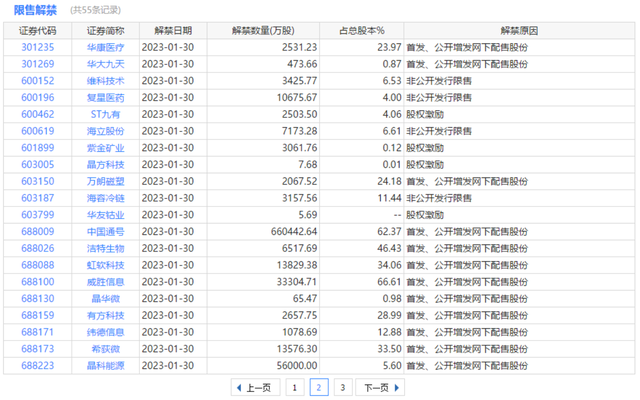640x400 pixels.
Task: Open stock code 688088
Action: point(38,265)
